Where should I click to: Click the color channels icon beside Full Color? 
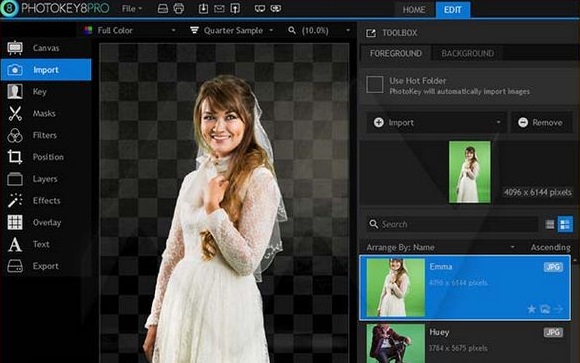point(88,30)
